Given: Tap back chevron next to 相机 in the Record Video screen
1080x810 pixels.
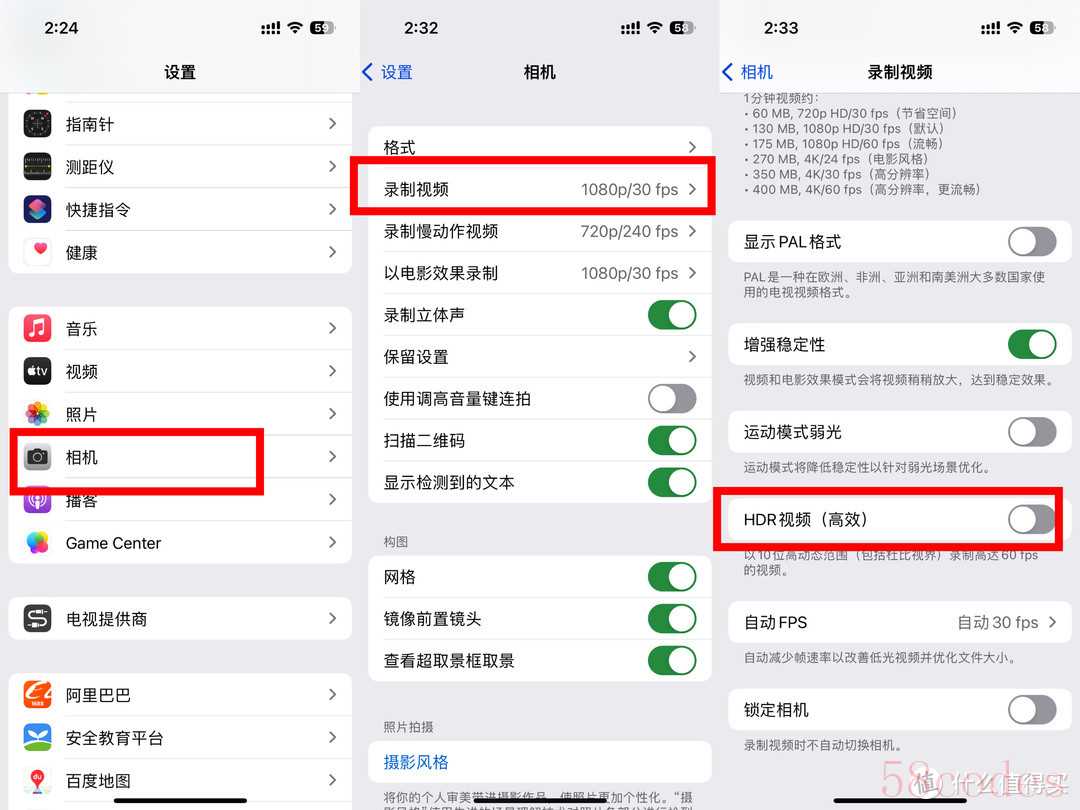Looking at the screenshot, I should click(x=727, y=72).
